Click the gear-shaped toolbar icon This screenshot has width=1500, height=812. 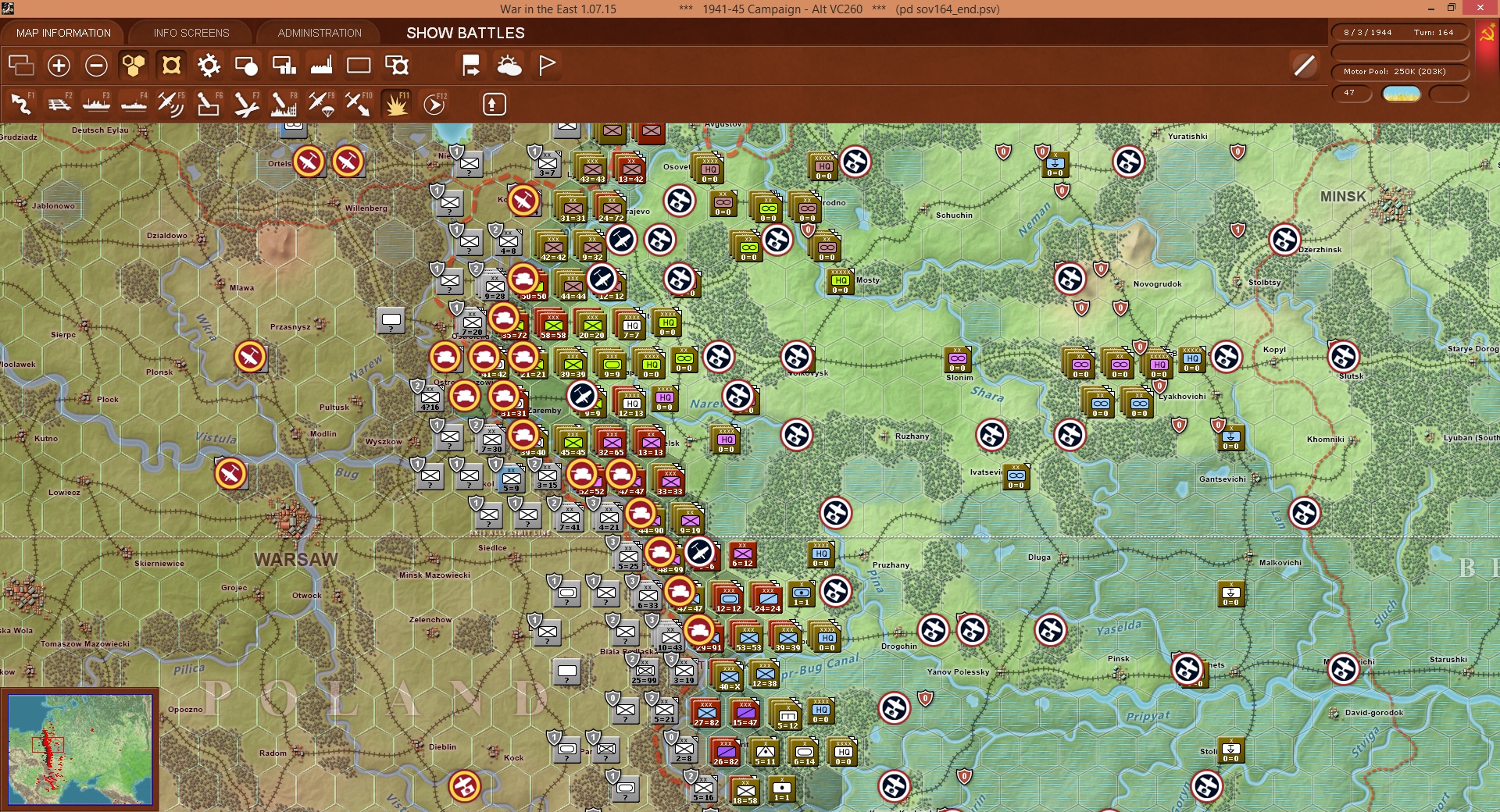209,66
